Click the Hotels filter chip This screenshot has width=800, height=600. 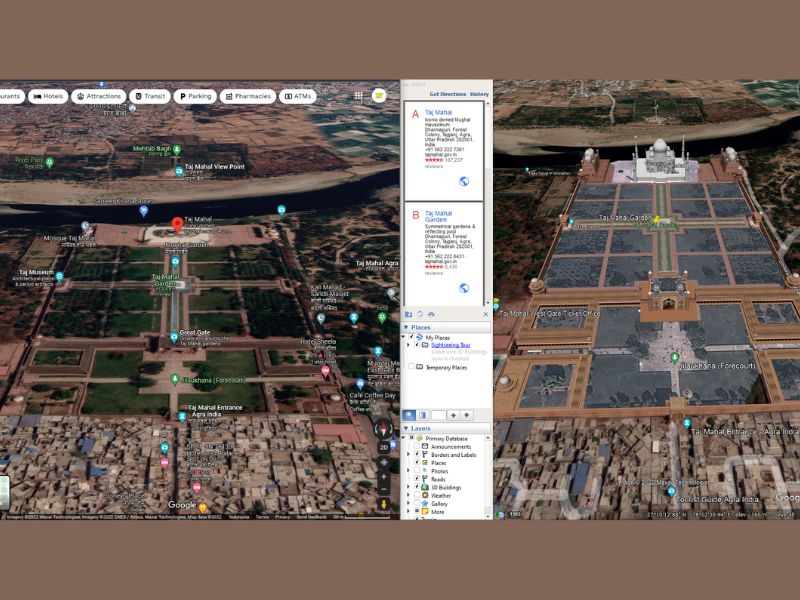tap(48, 96)
